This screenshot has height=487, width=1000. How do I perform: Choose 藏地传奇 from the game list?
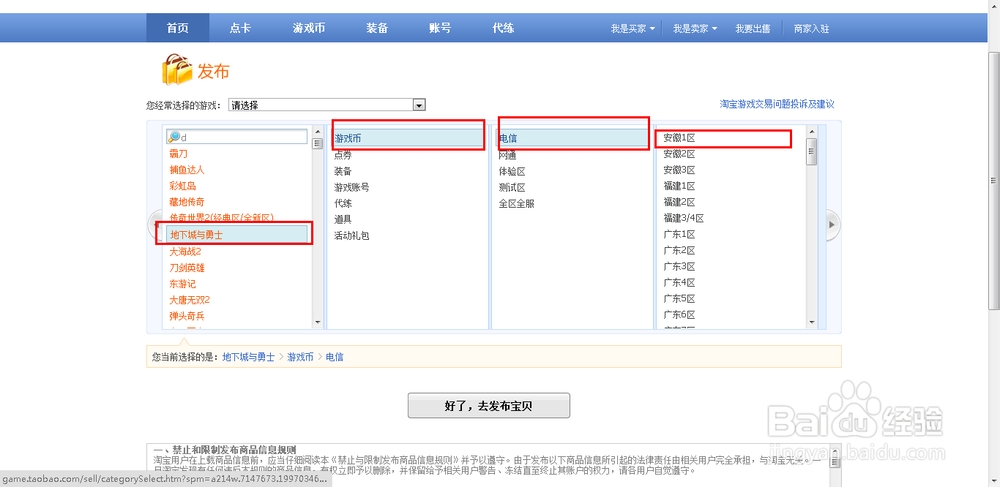point(187,201)
